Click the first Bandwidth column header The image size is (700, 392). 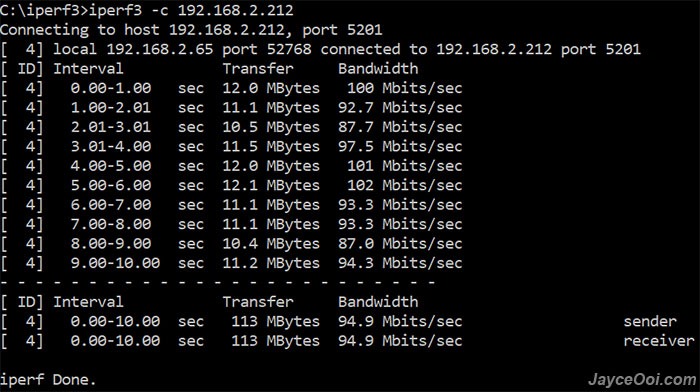[378, 68]
